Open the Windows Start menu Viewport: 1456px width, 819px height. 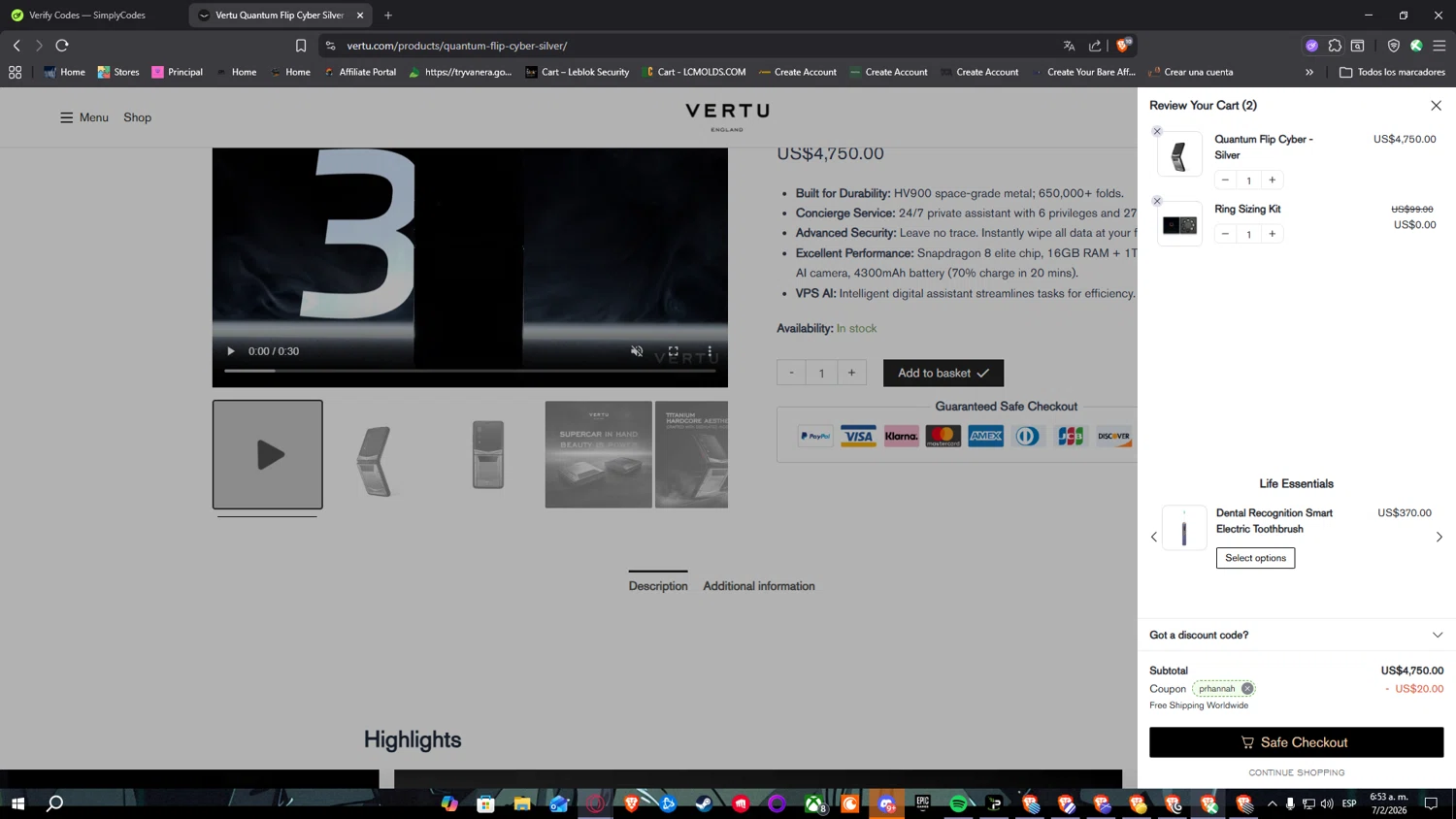[x=17, y=803]
